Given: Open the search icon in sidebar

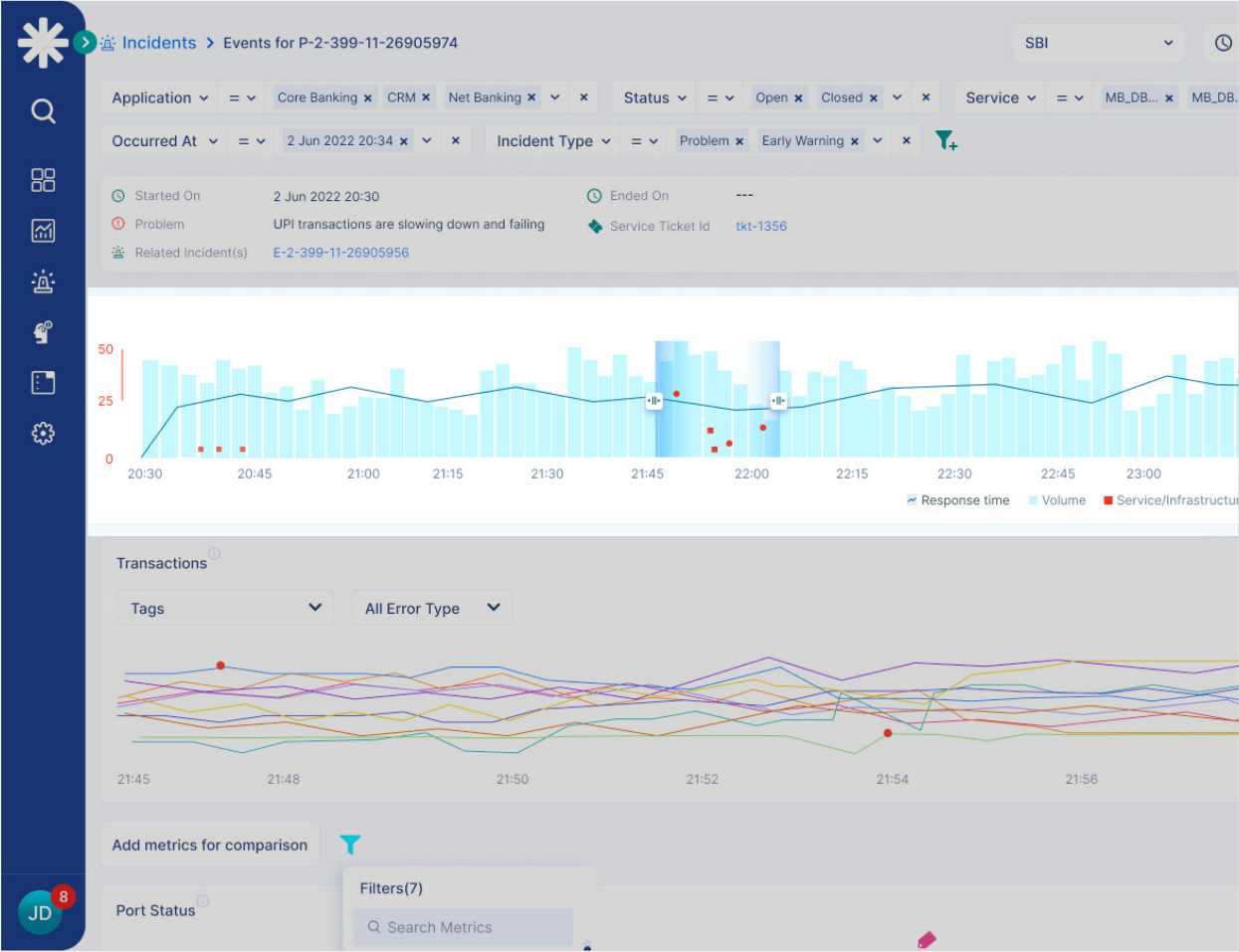Looking at the screenshot, I should coord(43,110).
